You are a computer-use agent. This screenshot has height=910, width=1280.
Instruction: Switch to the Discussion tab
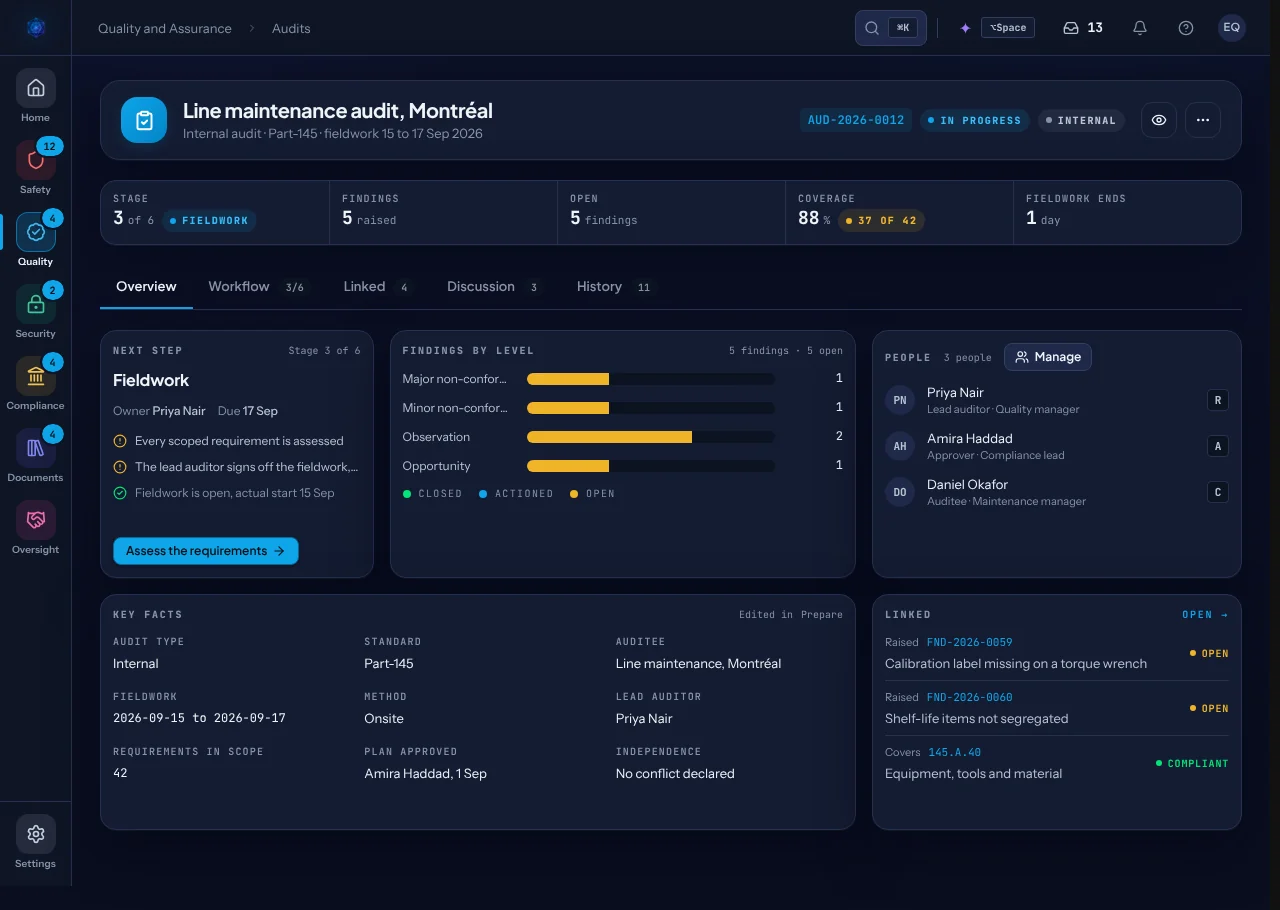coord(494,287)
